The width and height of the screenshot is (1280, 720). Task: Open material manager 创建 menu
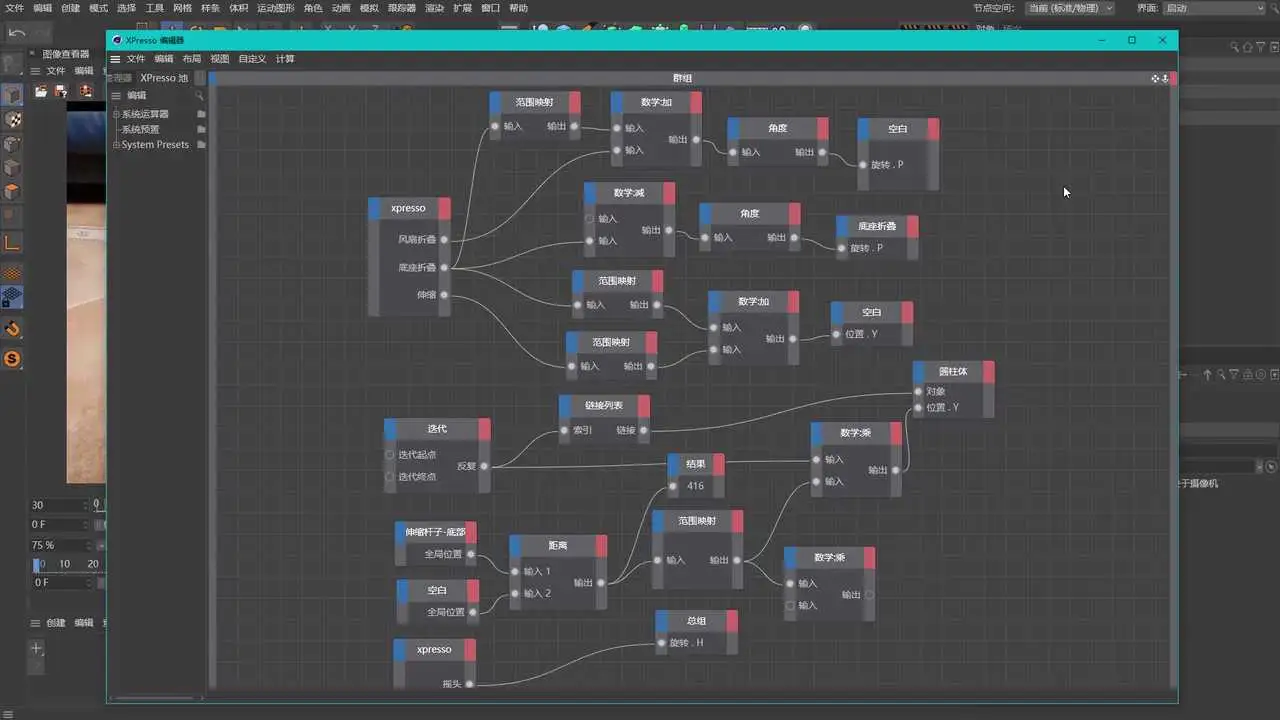(56, 623)
